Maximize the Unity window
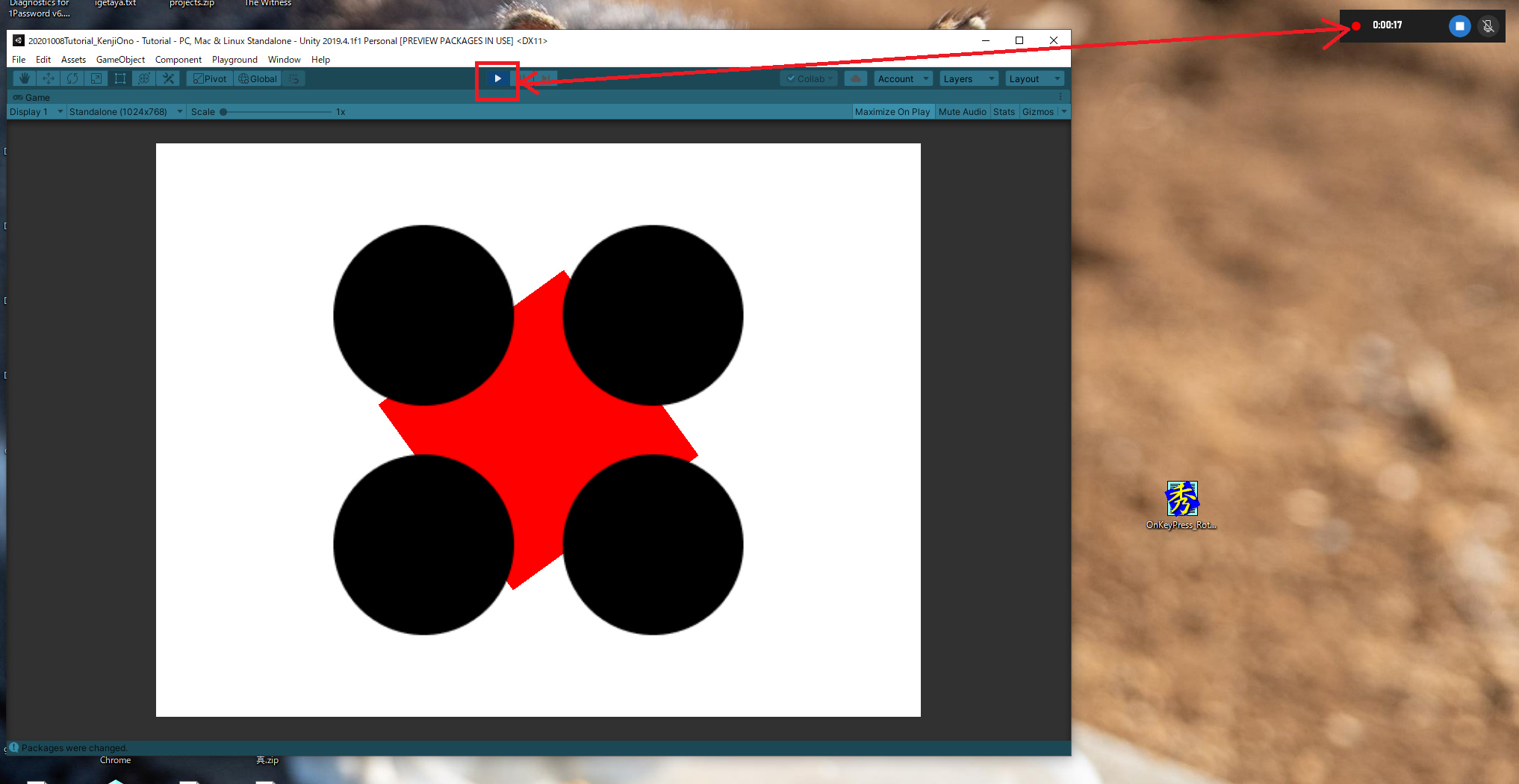This screenshot has width=1519, height=784. point(1019,40)
